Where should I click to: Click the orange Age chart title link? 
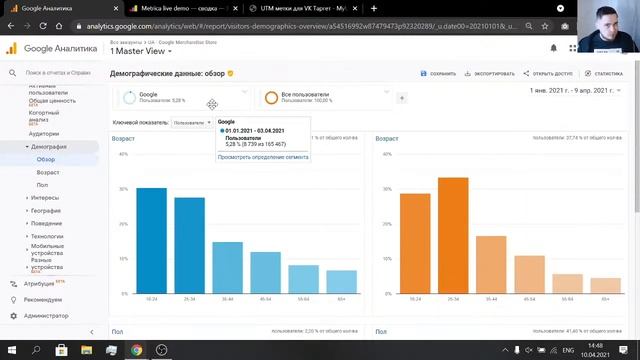[x=387, y=139]
